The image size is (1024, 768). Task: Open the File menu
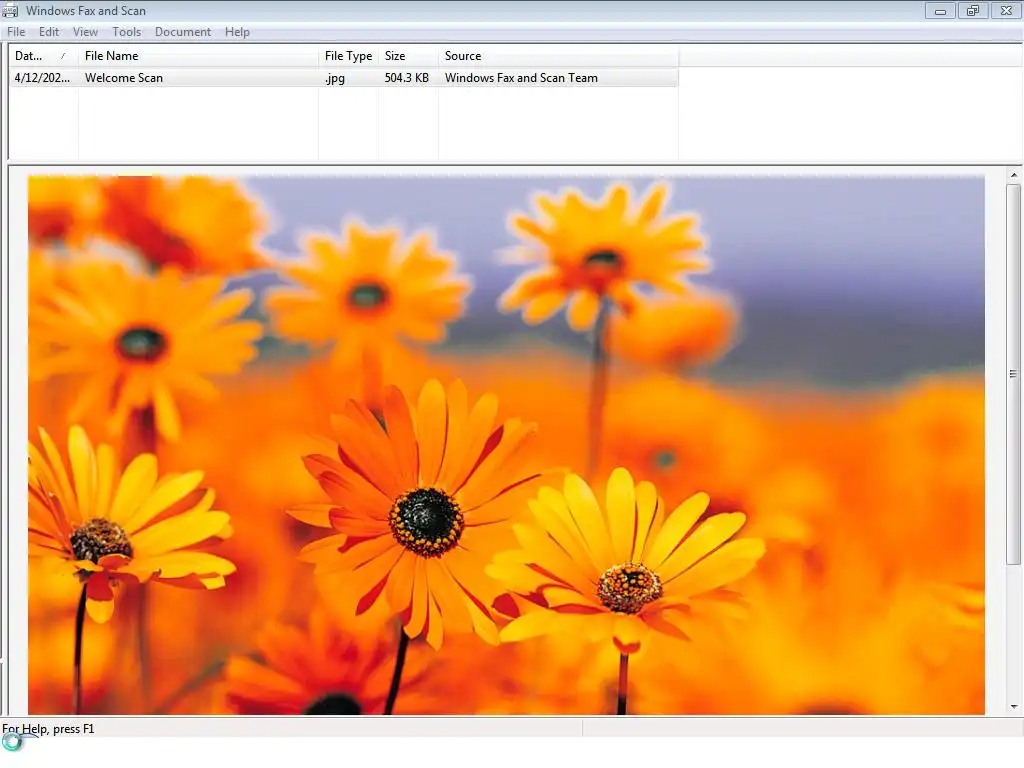pos(16,32)
